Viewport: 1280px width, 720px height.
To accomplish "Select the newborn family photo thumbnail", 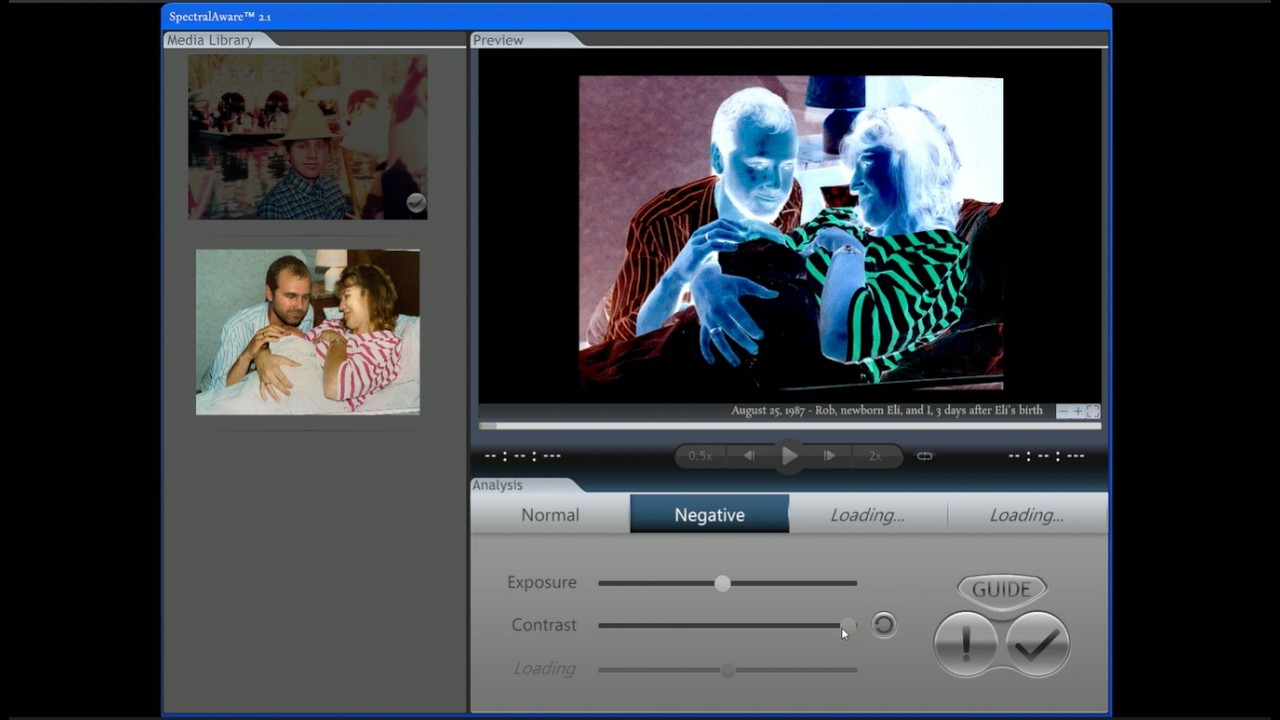I will 308,332.
